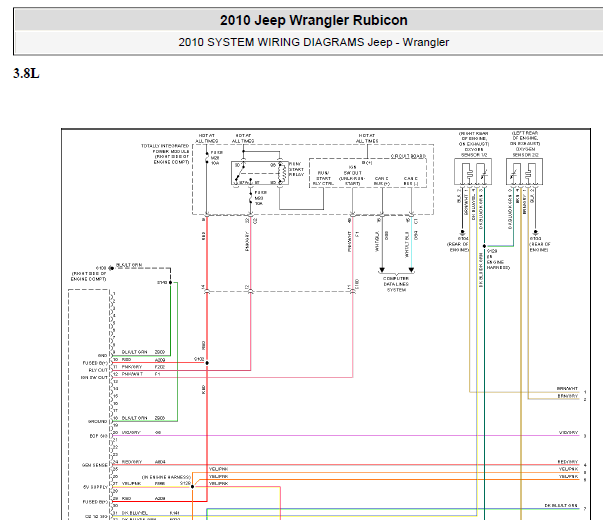Image resolution: width=603 pixels, height=520 pixels.
Task: Click the G104 ground symbol under sensor 1/2
Action: (x=462, y=232)
